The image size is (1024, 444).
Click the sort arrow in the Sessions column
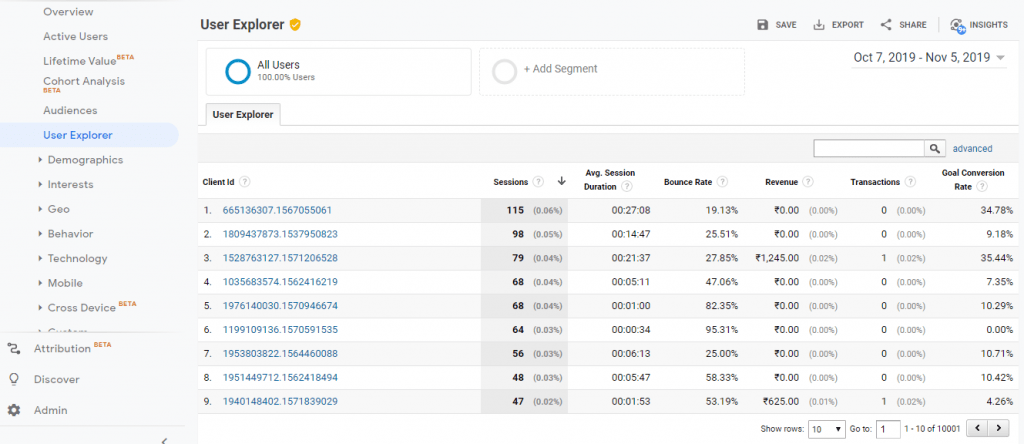[x=561, y=182]
